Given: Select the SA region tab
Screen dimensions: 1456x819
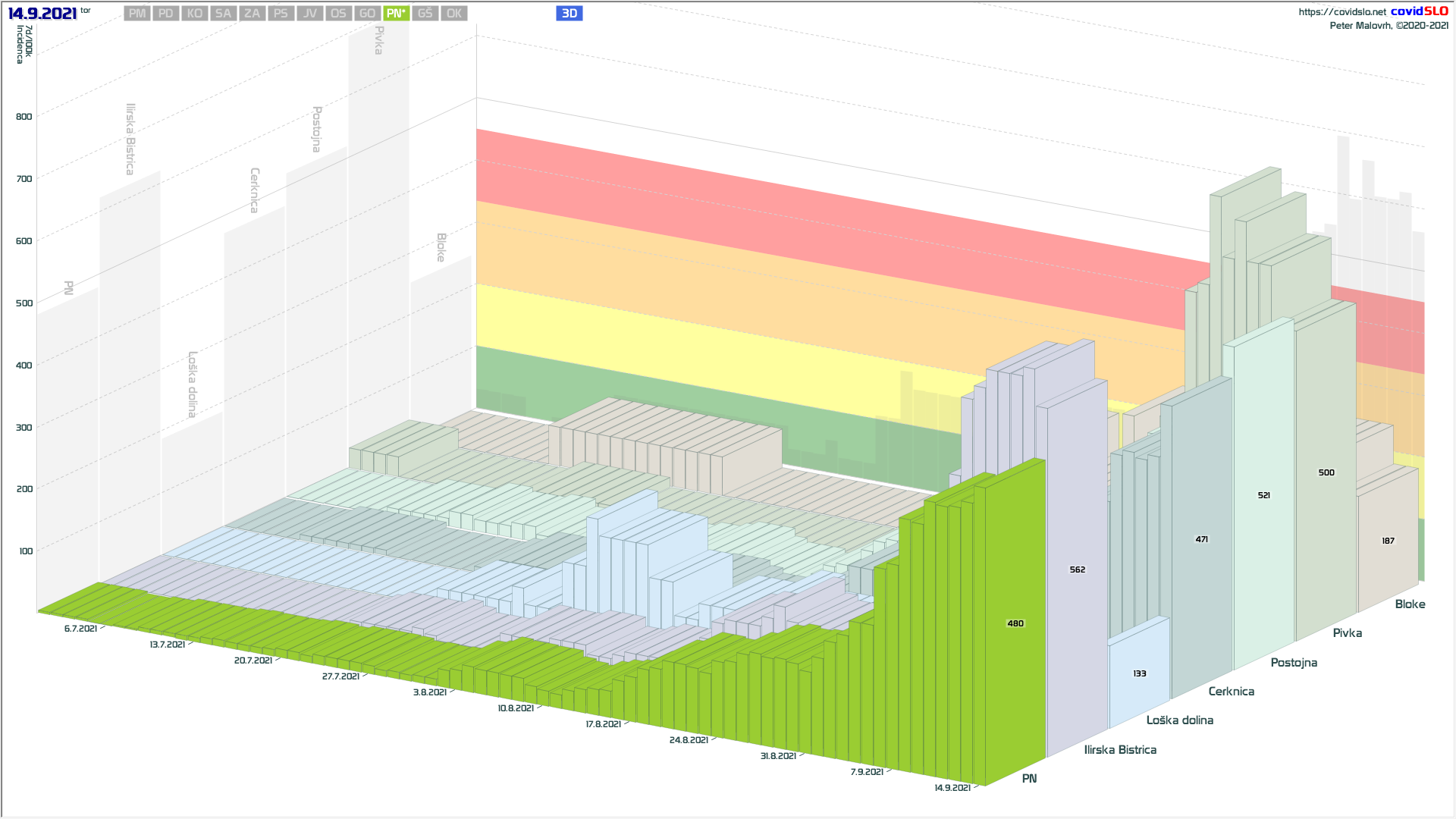Looking at the screenshot, I should click(223, 14).
